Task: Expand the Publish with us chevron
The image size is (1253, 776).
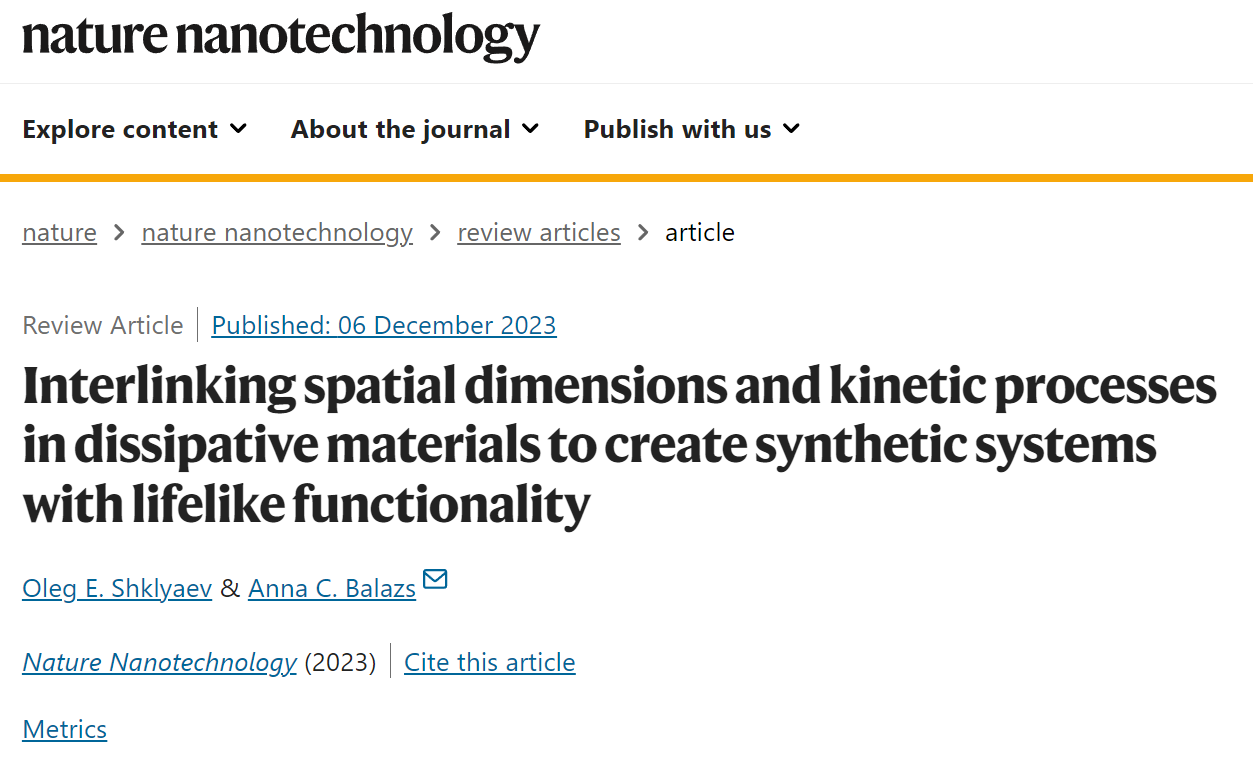Action: click(791, 129)
